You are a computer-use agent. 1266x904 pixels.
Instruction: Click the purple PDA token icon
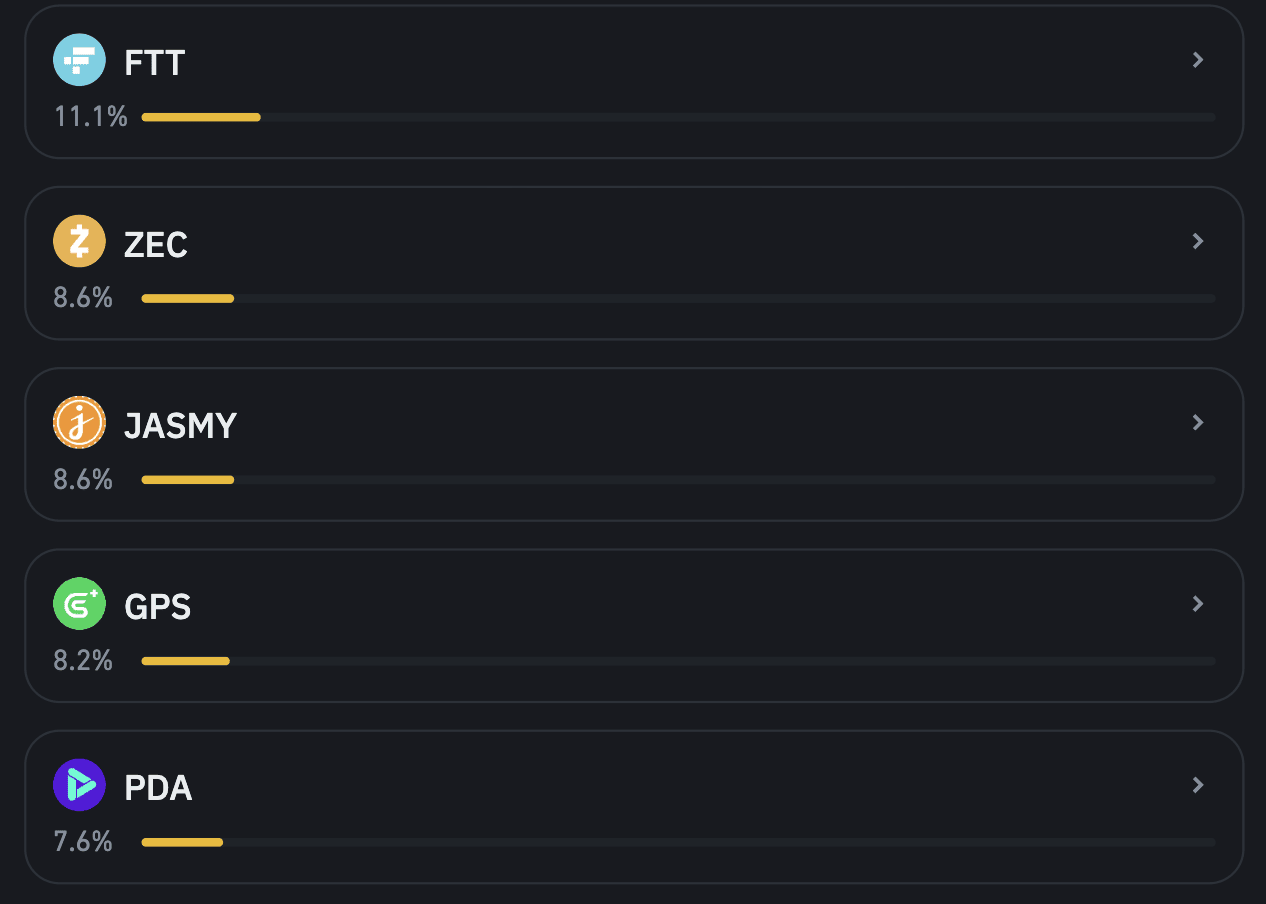pyautogui.click(x=79, y=785)
